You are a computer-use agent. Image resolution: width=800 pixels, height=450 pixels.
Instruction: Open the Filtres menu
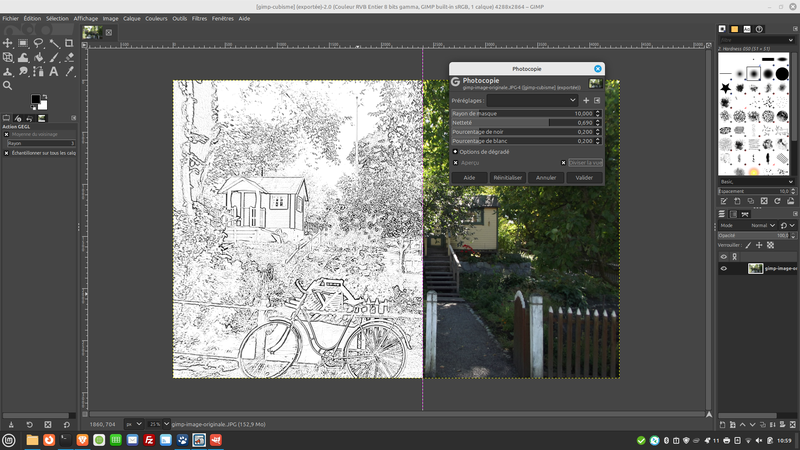coord(199,18)
